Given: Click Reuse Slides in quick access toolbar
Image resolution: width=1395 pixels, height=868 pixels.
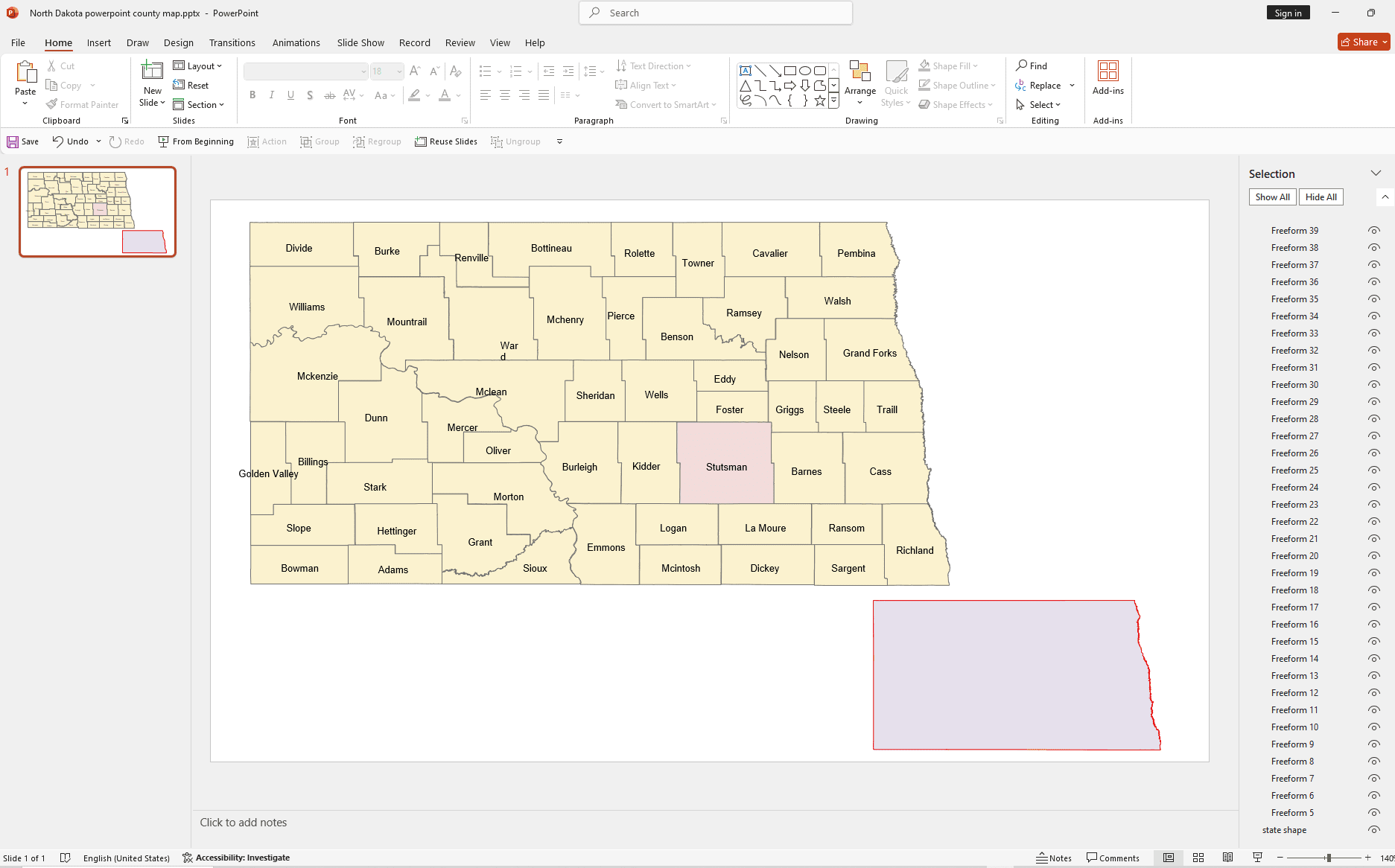Looking at the screenshot, I should [446, 141].
